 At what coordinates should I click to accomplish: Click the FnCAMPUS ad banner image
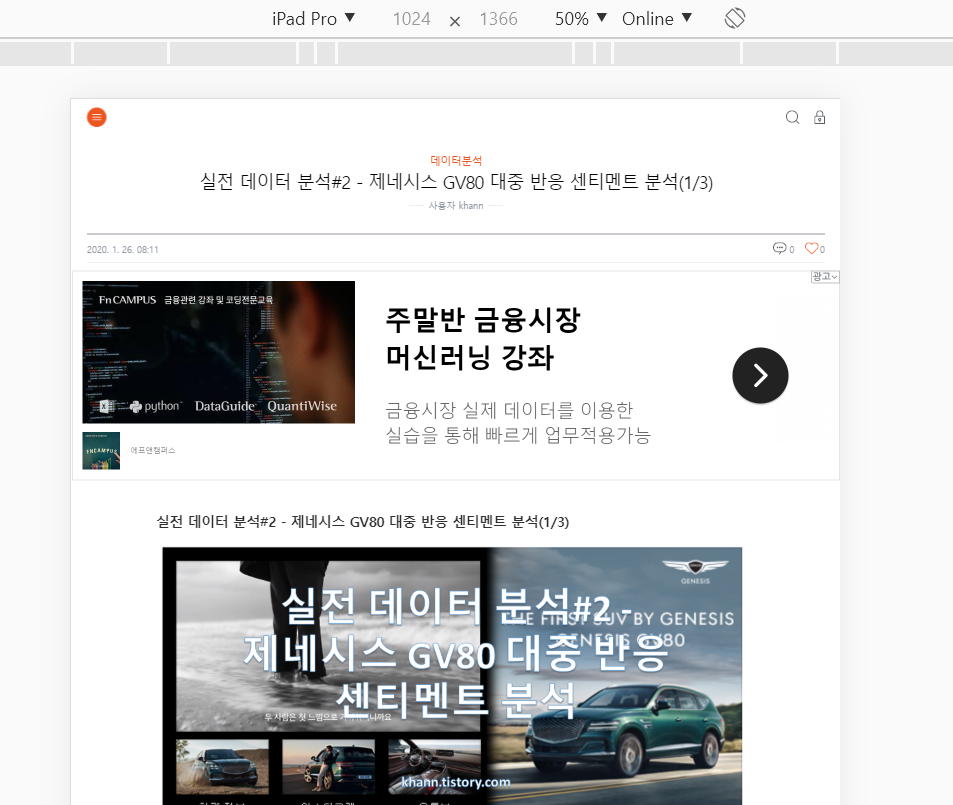[x=219, y=352]
